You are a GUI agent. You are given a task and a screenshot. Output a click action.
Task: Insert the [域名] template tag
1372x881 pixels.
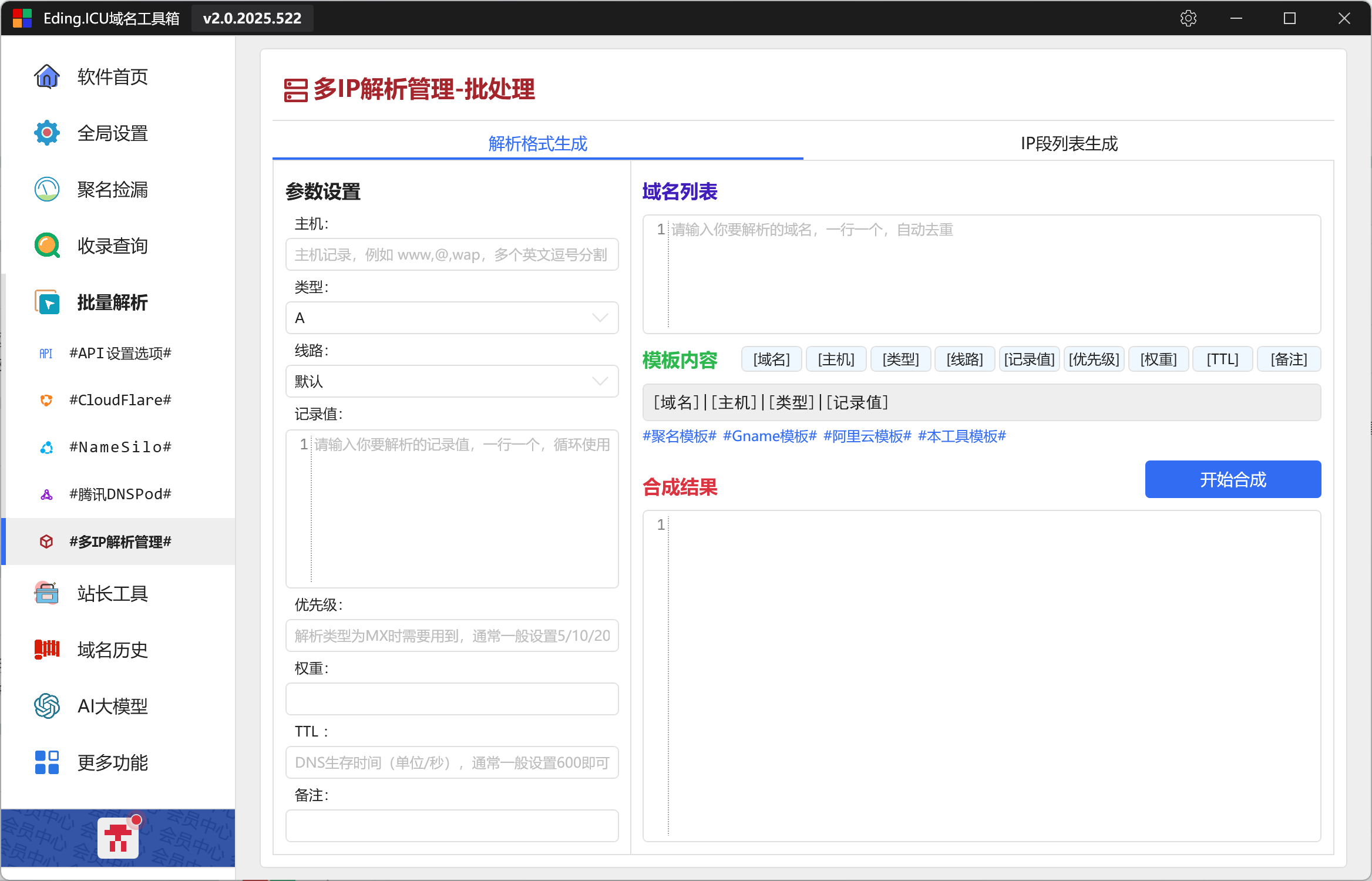click(x=772, y=359)
